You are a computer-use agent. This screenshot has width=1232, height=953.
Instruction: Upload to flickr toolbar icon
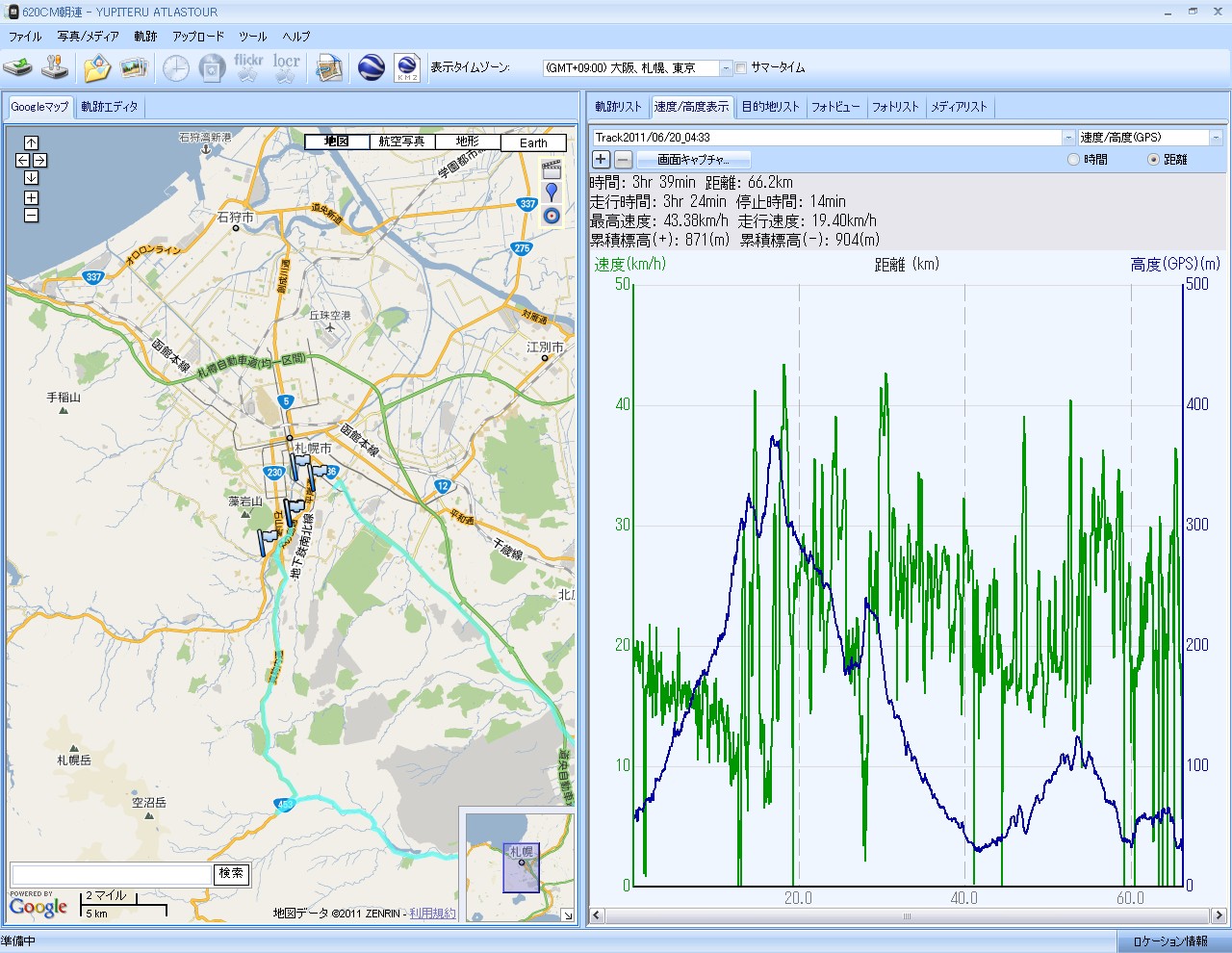click(248, 67)
